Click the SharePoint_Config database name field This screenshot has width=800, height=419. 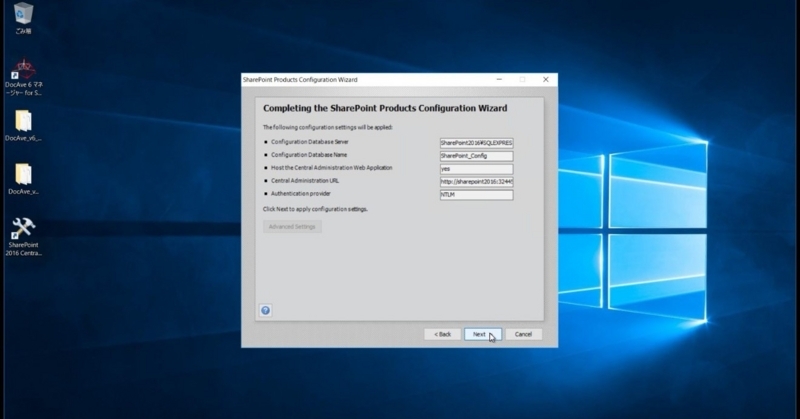[x=477, y=156]
